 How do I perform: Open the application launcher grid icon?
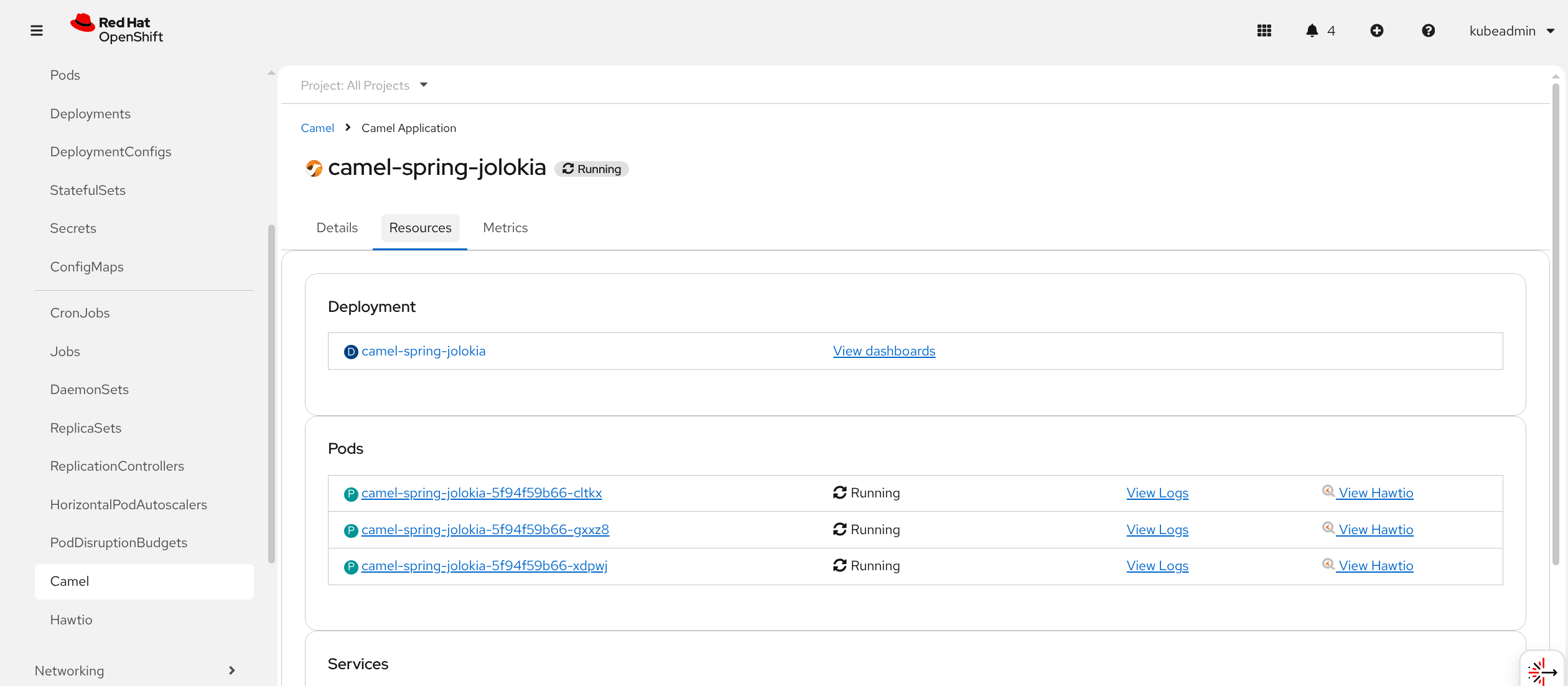(x=1264, y=31)
